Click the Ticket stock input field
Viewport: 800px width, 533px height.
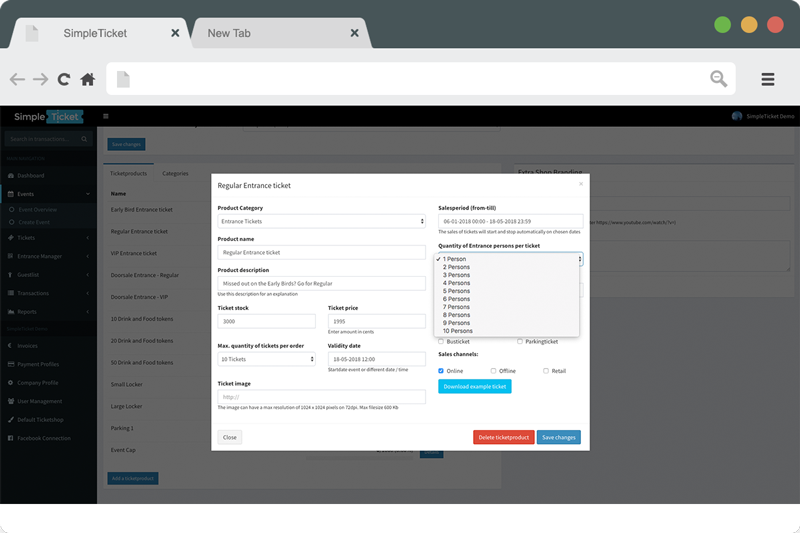coord(266,321)
